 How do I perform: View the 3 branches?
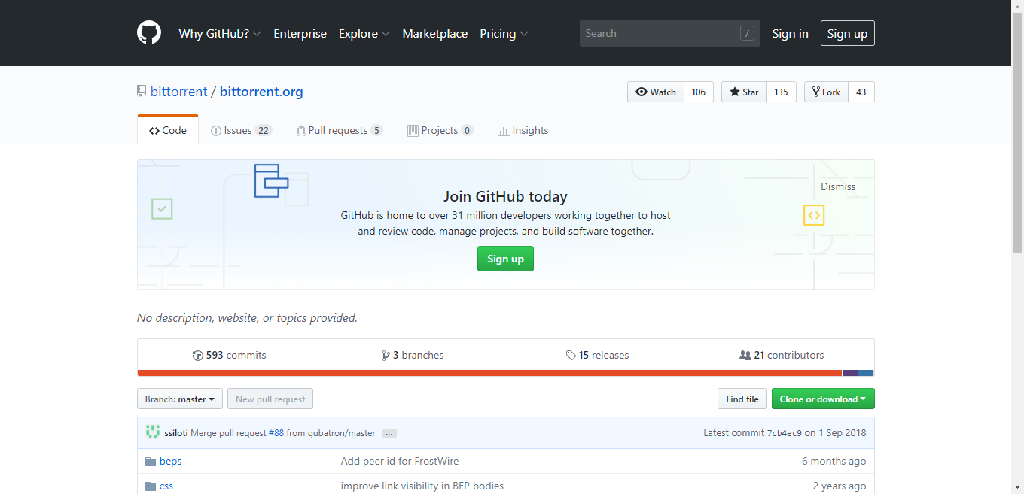(412, 355)
